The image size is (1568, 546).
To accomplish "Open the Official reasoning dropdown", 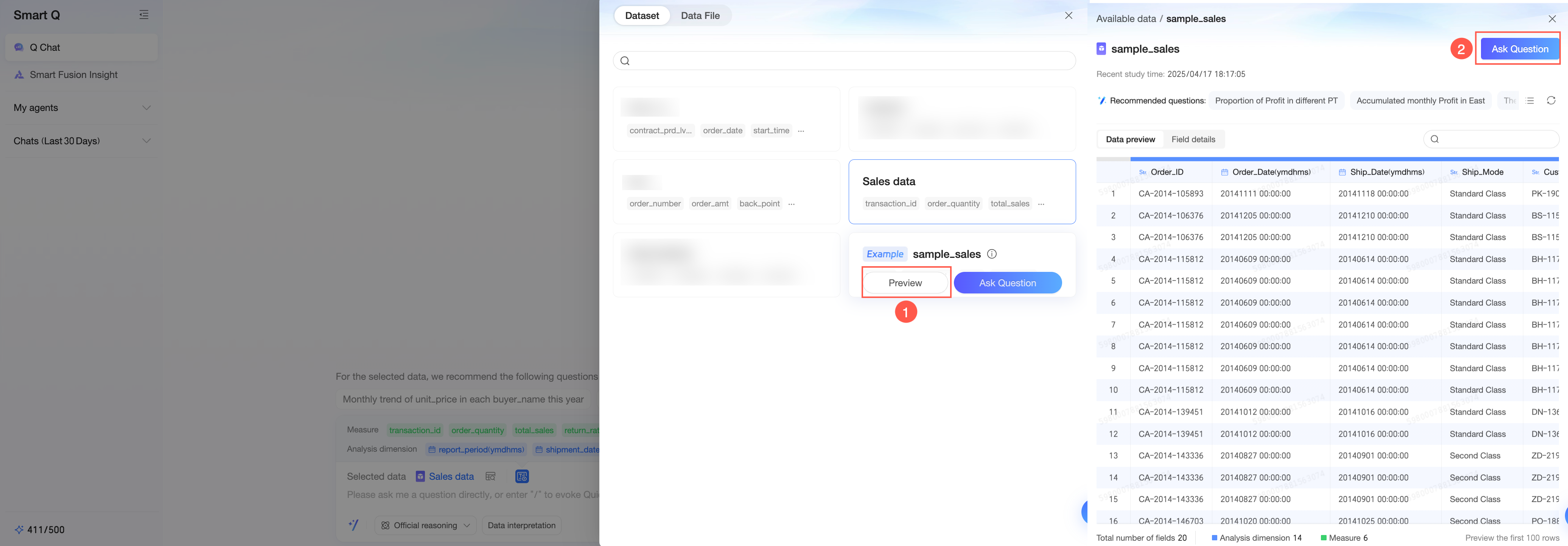I will pyautogui.click(x=425, y=525).
